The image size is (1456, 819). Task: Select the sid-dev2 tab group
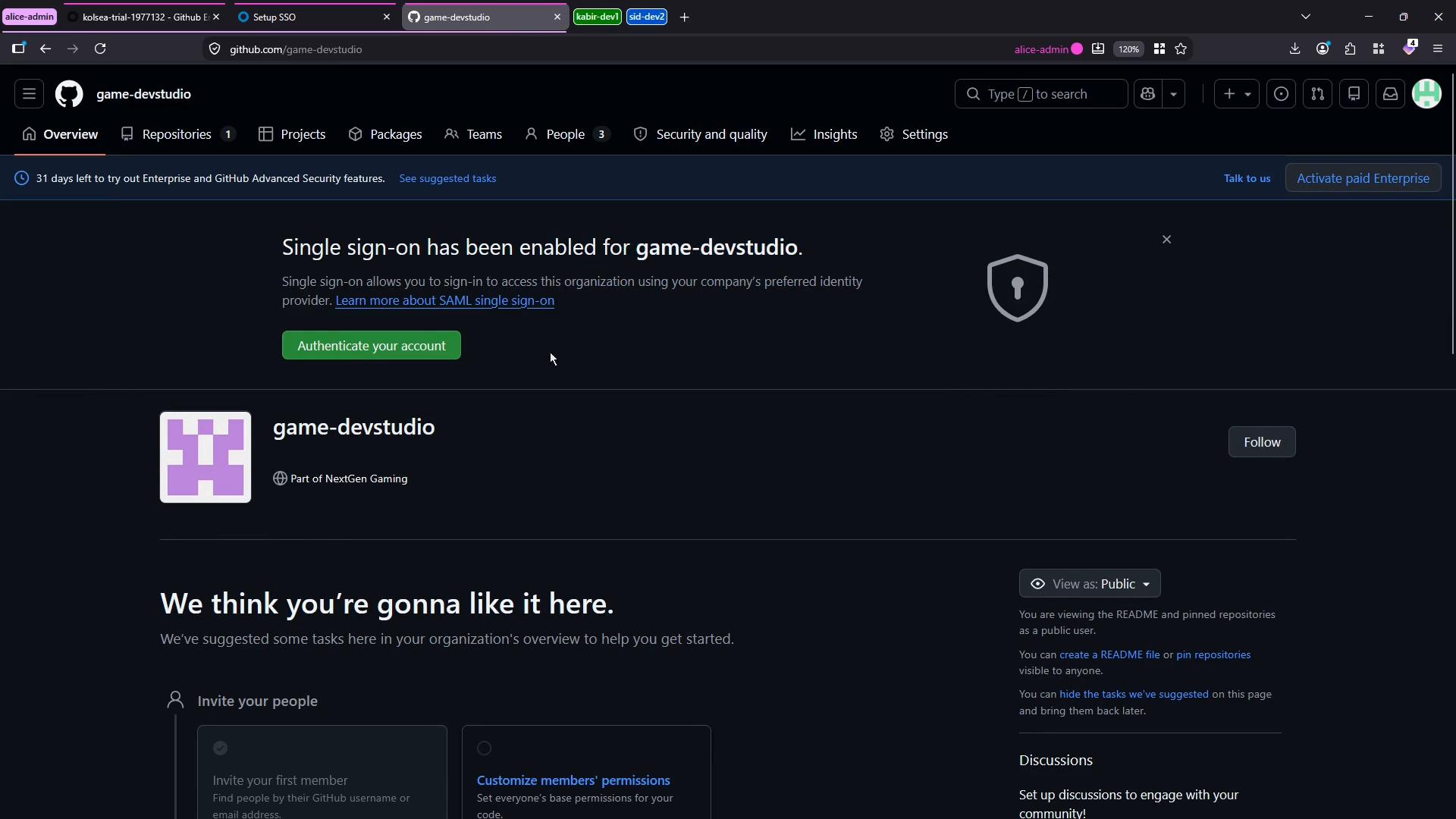click(647, 17)
